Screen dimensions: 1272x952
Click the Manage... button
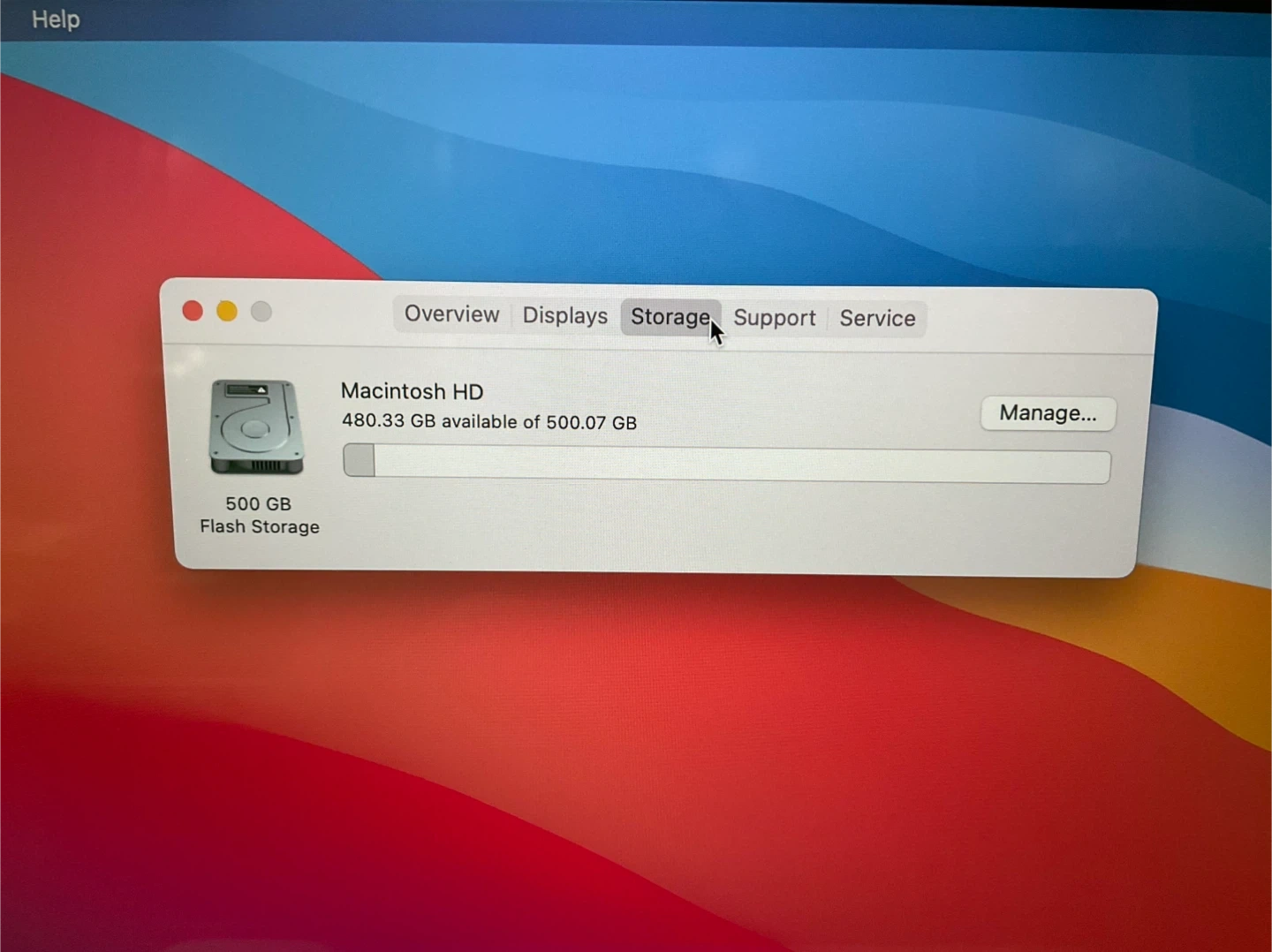tap(1047, 413)
